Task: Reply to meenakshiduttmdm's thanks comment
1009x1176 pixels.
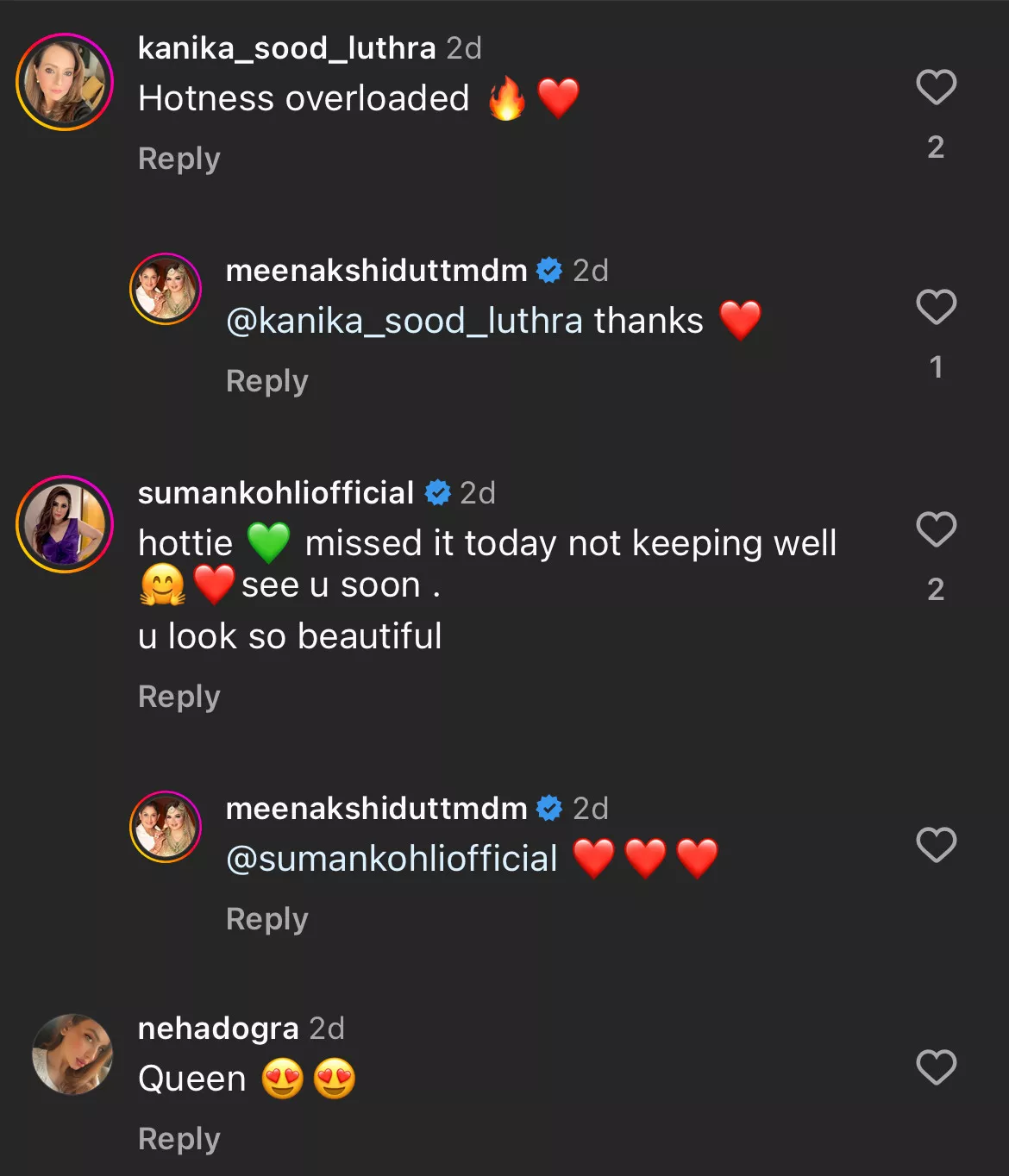Action: tap(266, 381)
